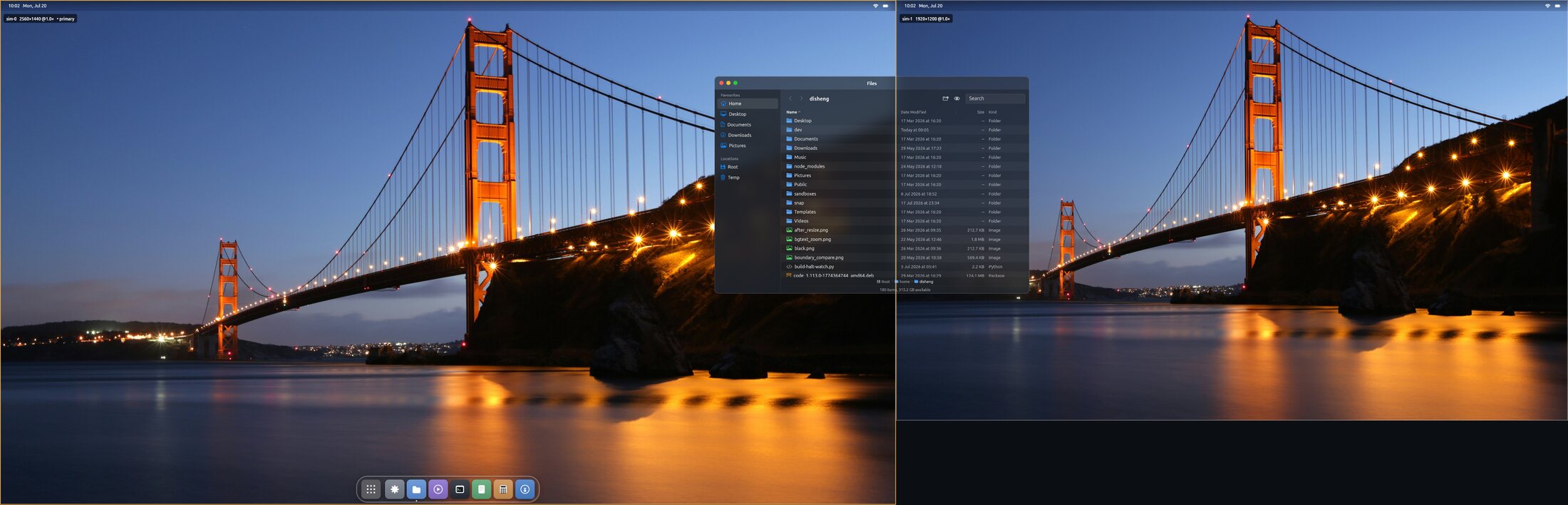This screenshot has width=1568, height=505.
Task: Select the Public folder row
Action: pyautogui.click(x=905, y=185)
